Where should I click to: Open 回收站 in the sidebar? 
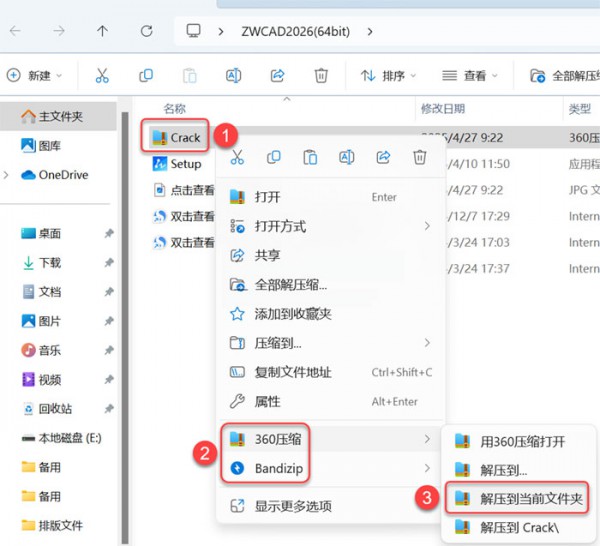pyautogui.click(x=47, y=409)
